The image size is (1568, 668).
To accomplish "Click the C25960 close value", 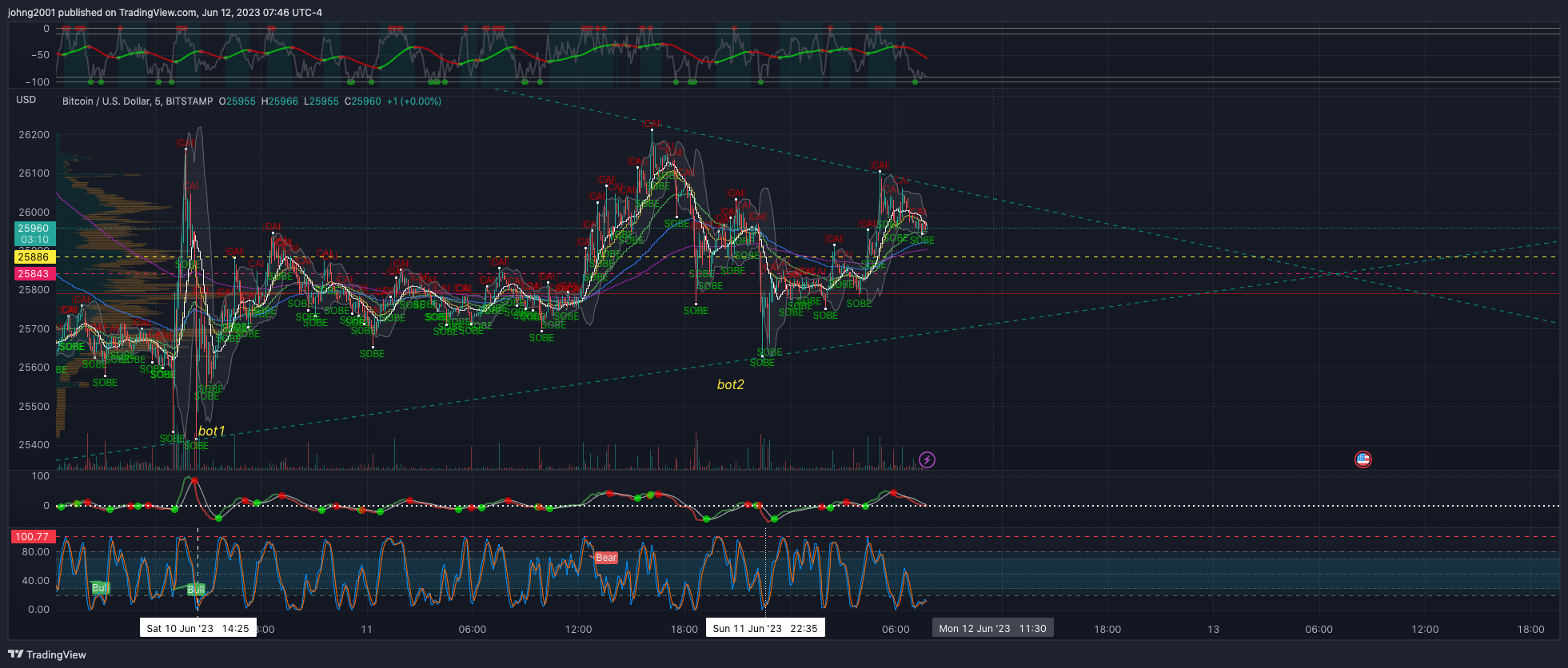I will 363,101.
